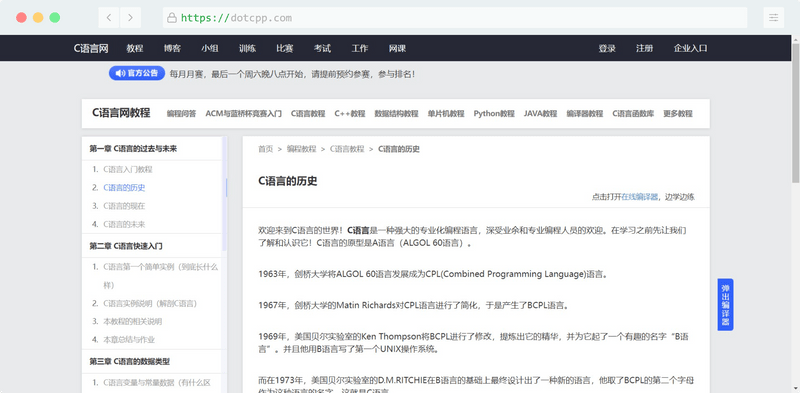
Task: Open the C语言网 site logo
Action: (91, 48)
